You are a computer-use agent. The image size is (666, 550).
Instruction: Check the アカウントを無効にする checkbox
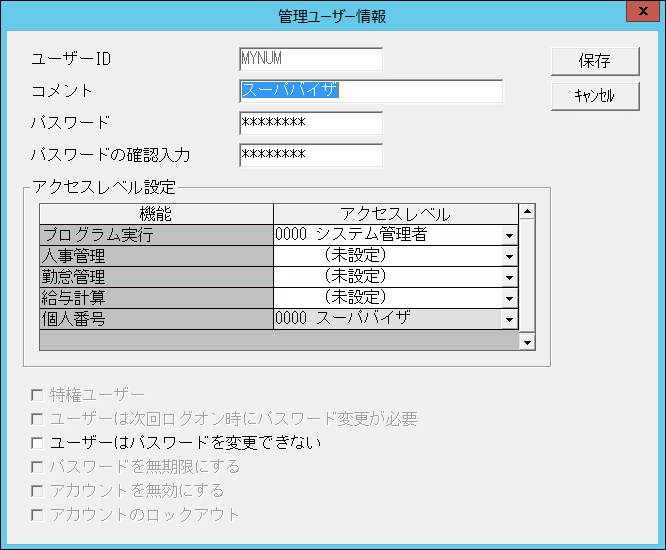coord(38,491)
